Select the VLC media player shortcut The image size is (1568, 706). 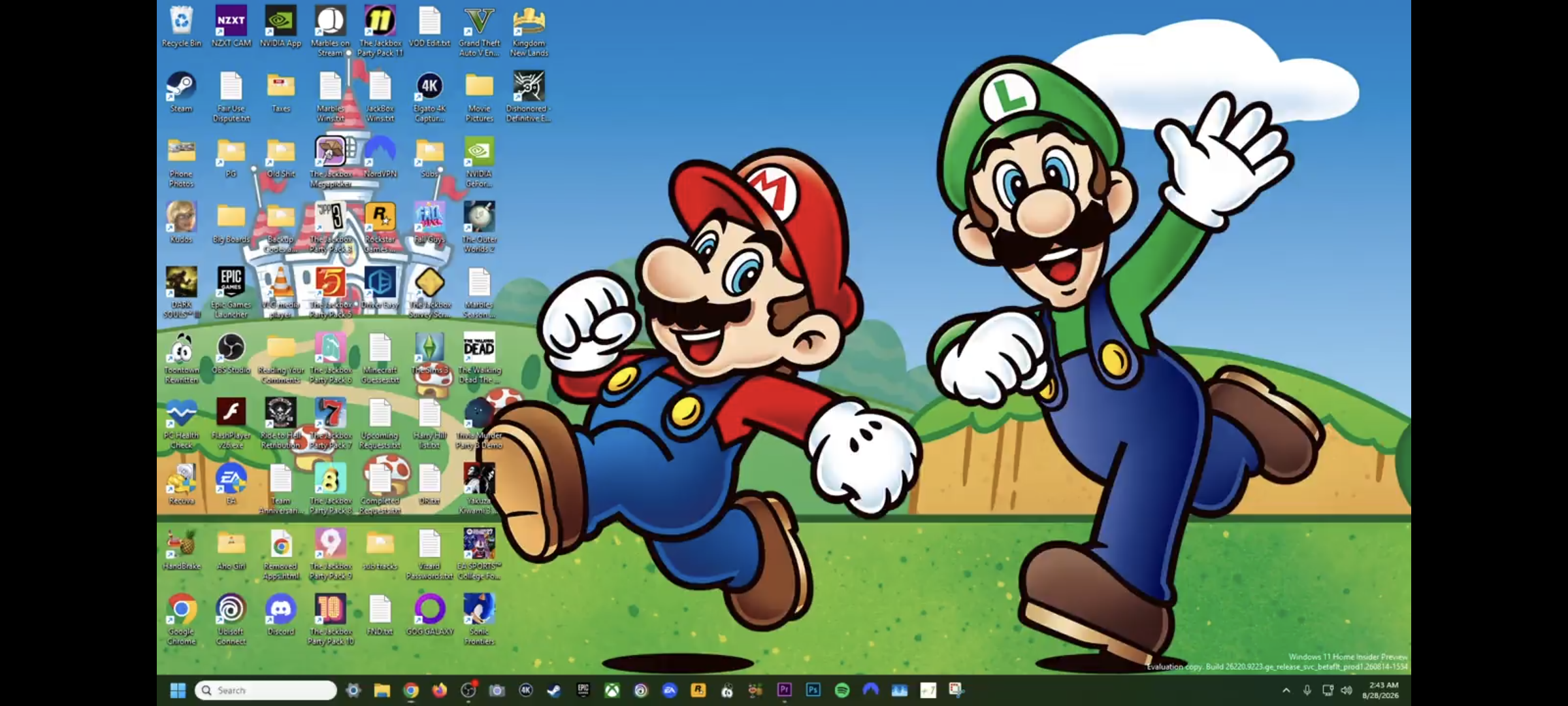281,292
